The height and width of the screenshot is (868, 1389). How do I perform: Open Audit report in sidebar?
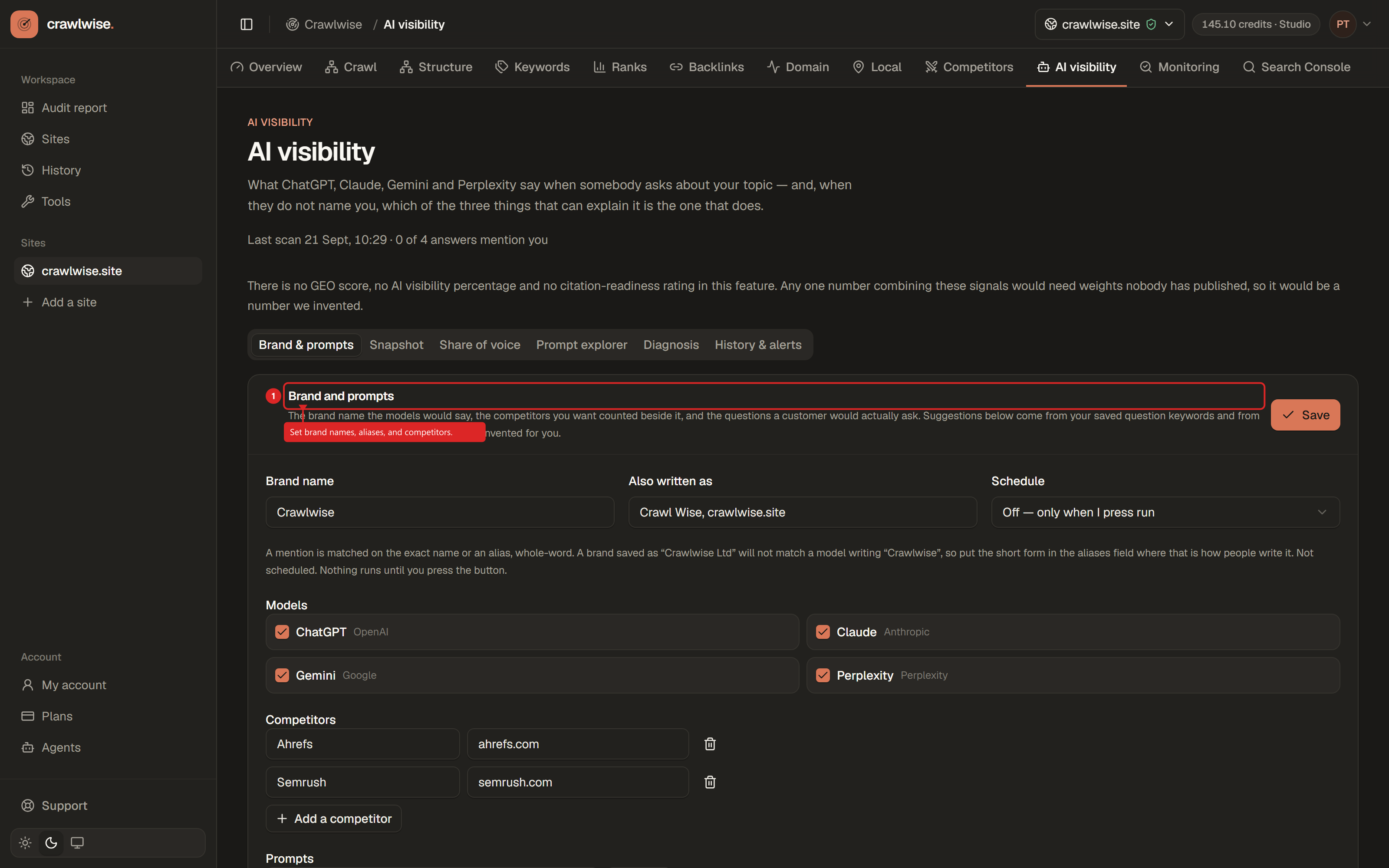(x=108, y=108)
